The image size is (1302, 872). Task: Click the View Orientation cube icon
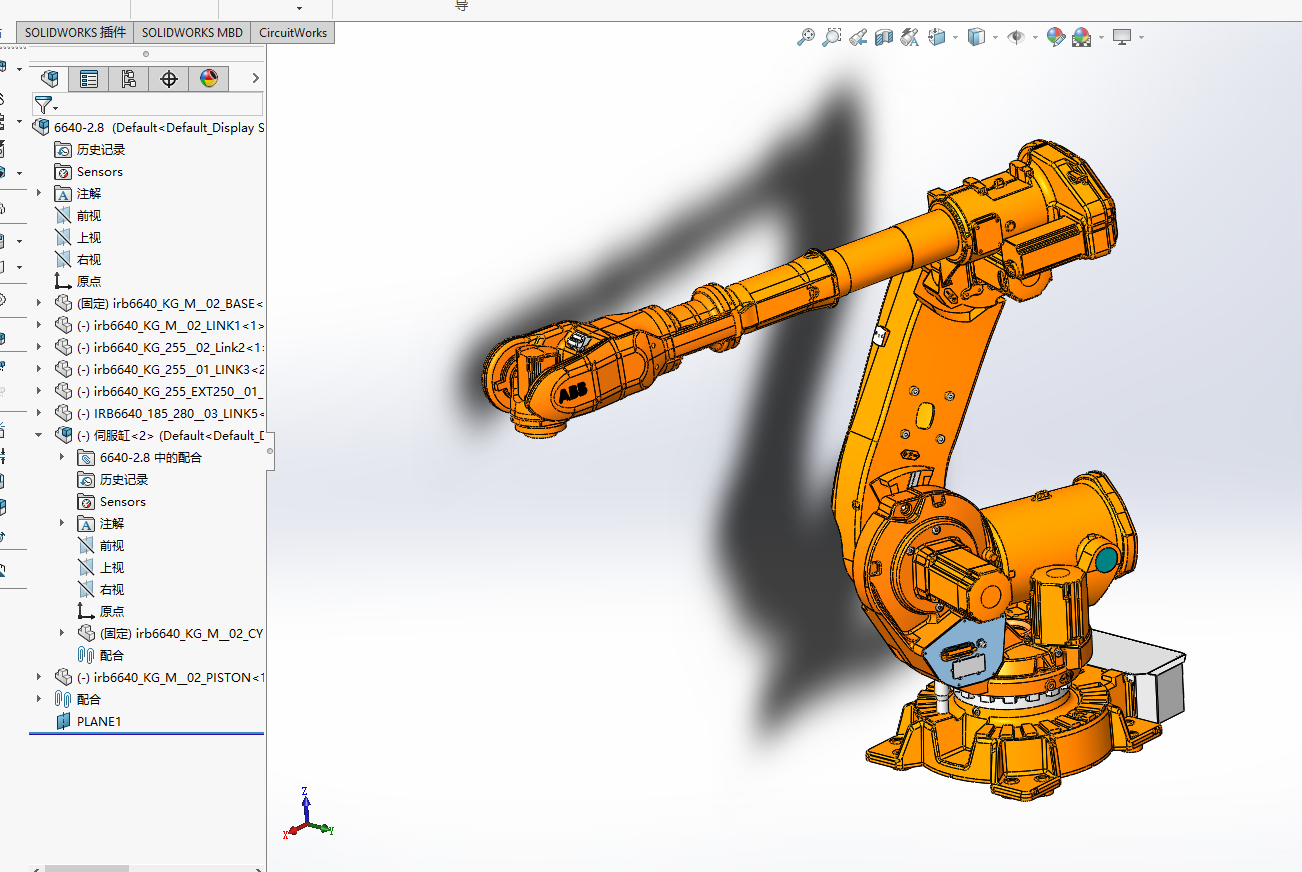point(937,37)
